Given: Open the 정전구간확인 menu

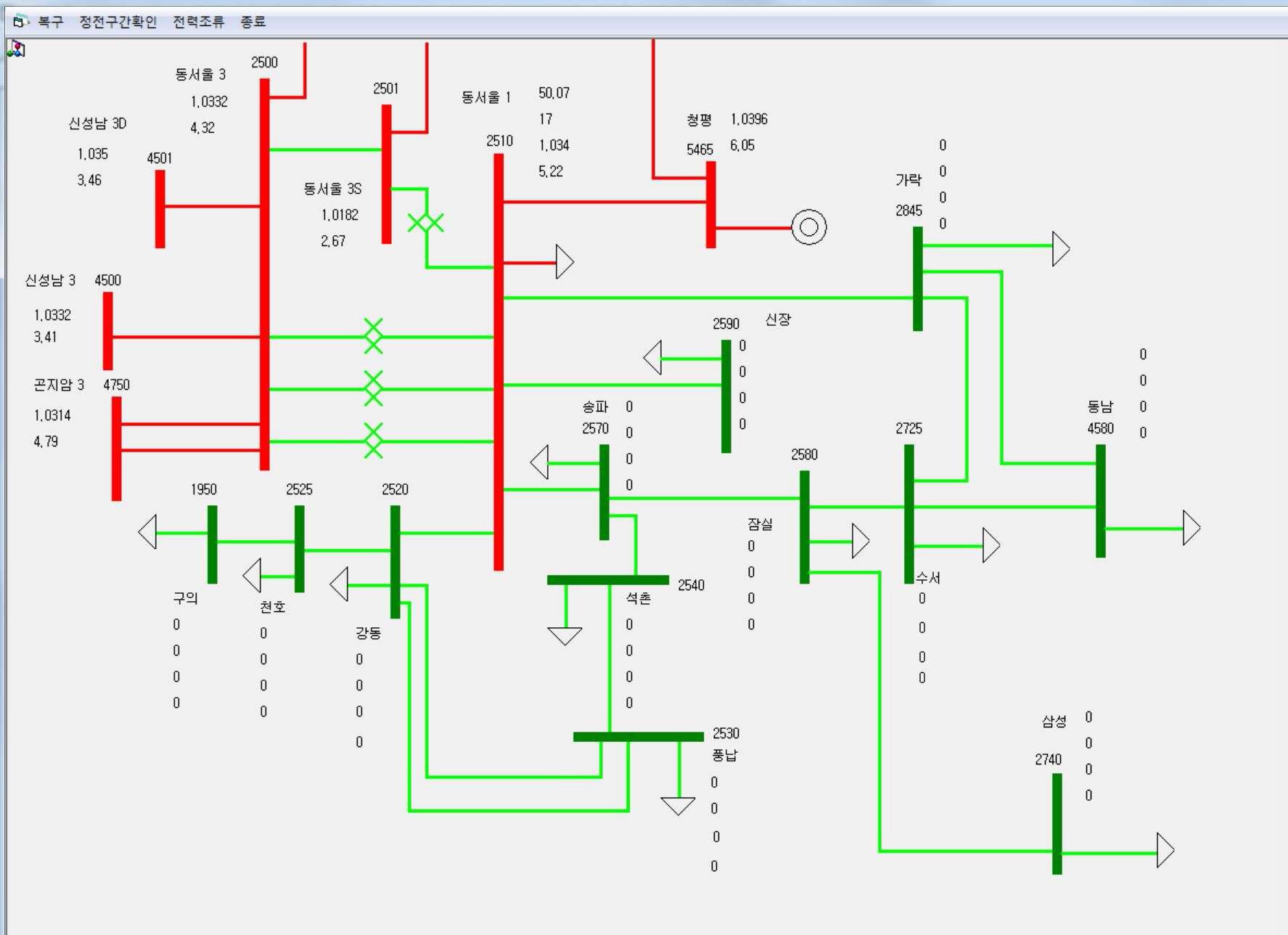Looking at the screenshot, I should pos(118,22).
